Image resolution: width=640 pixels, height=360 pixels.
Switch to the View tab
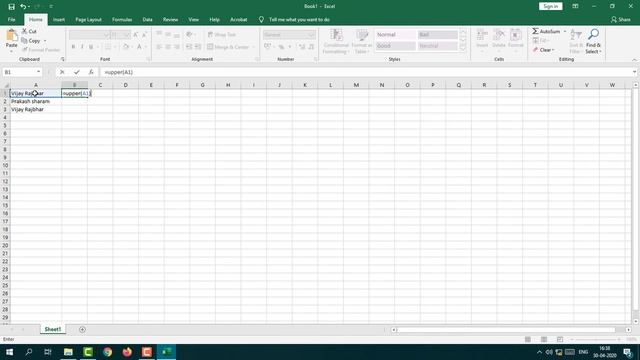coord(193,20)
